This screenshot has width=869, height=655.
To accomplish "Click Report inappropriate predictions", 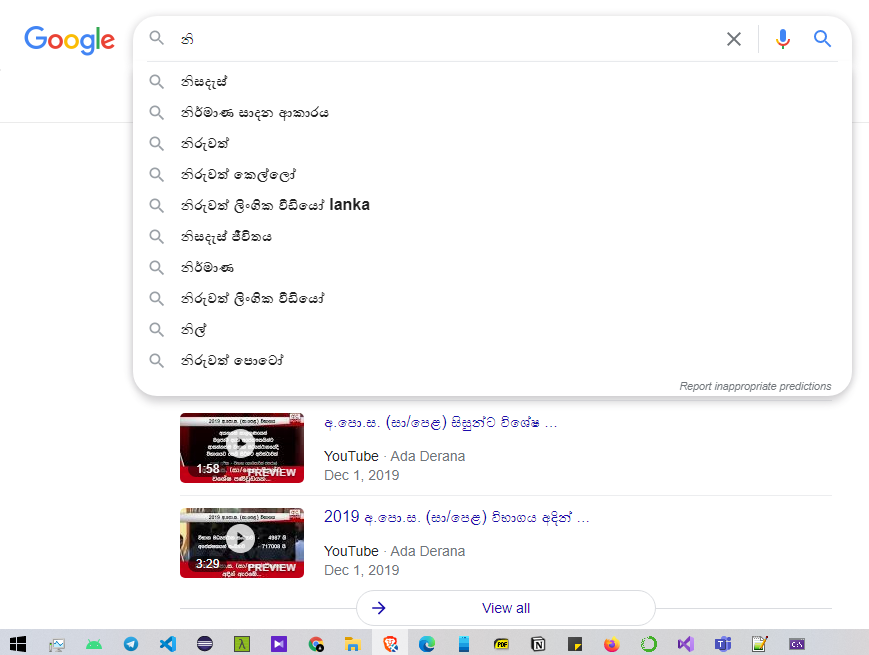I will (755, 386).
